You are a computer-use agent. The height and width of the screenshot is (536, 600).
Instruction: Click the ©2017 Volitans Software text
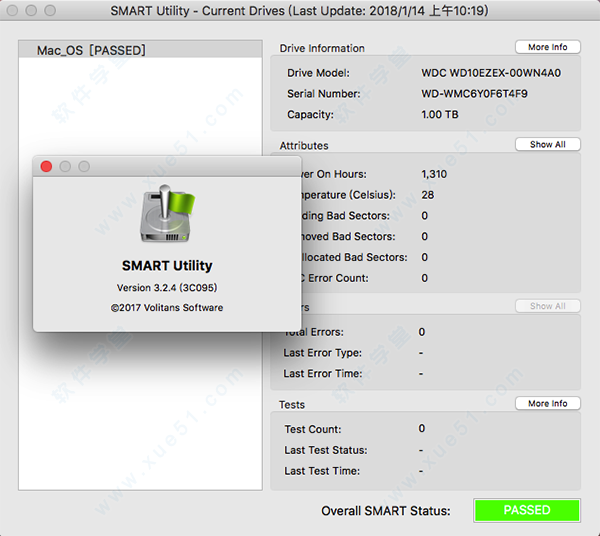pos(167,308)
